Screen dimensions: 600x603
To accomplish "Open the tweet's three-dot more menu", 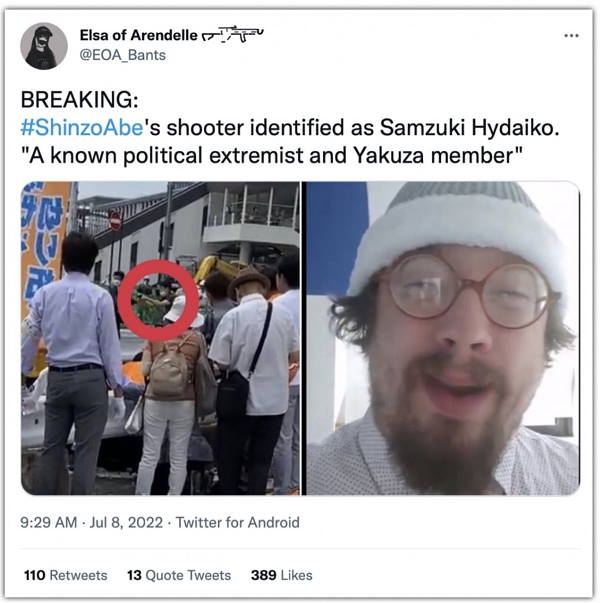I will click(571, 36).
